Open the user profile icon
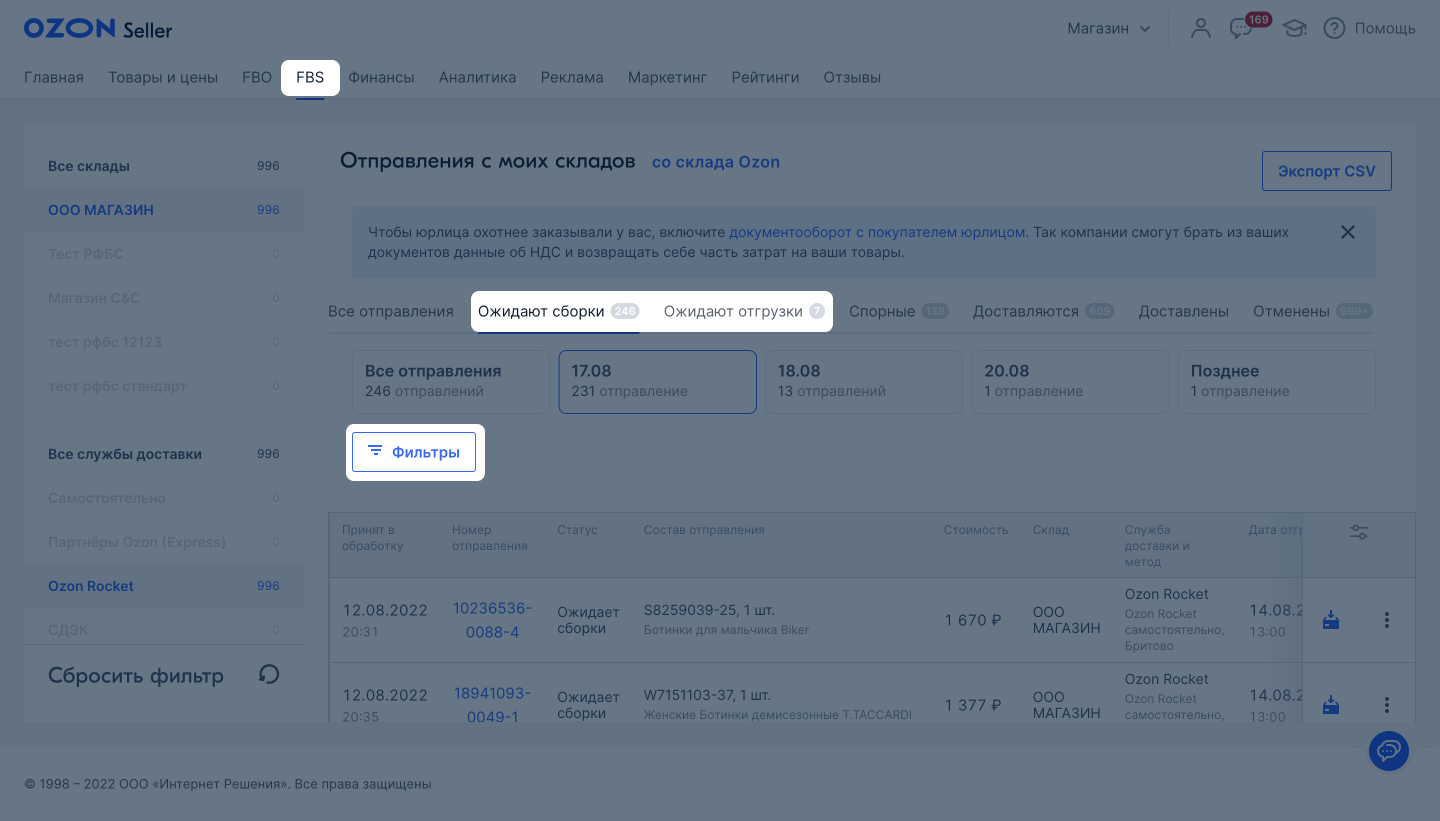Image resolution: width=1440 pixels, height=821 pixels. pyautogui.click(x=1200, y=28)
